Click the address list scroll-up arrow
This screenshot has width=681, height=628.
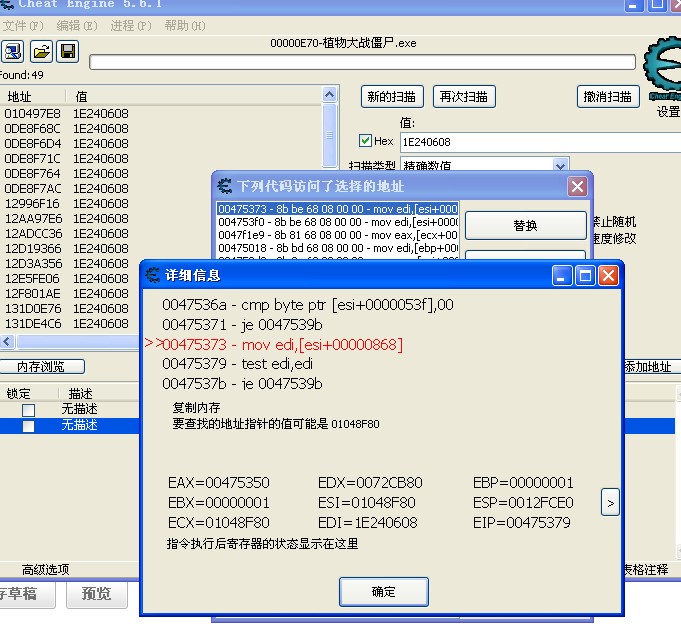click(330, 94)
